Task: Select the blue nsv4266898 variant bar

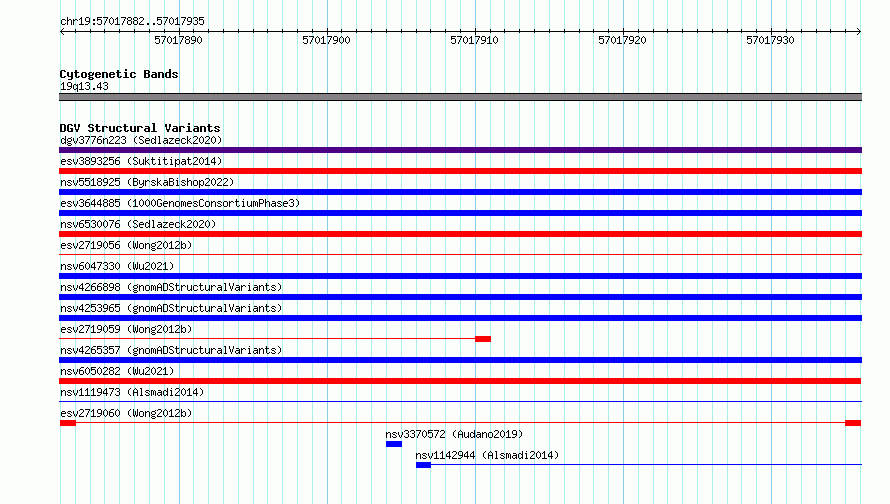Action: 460,297
